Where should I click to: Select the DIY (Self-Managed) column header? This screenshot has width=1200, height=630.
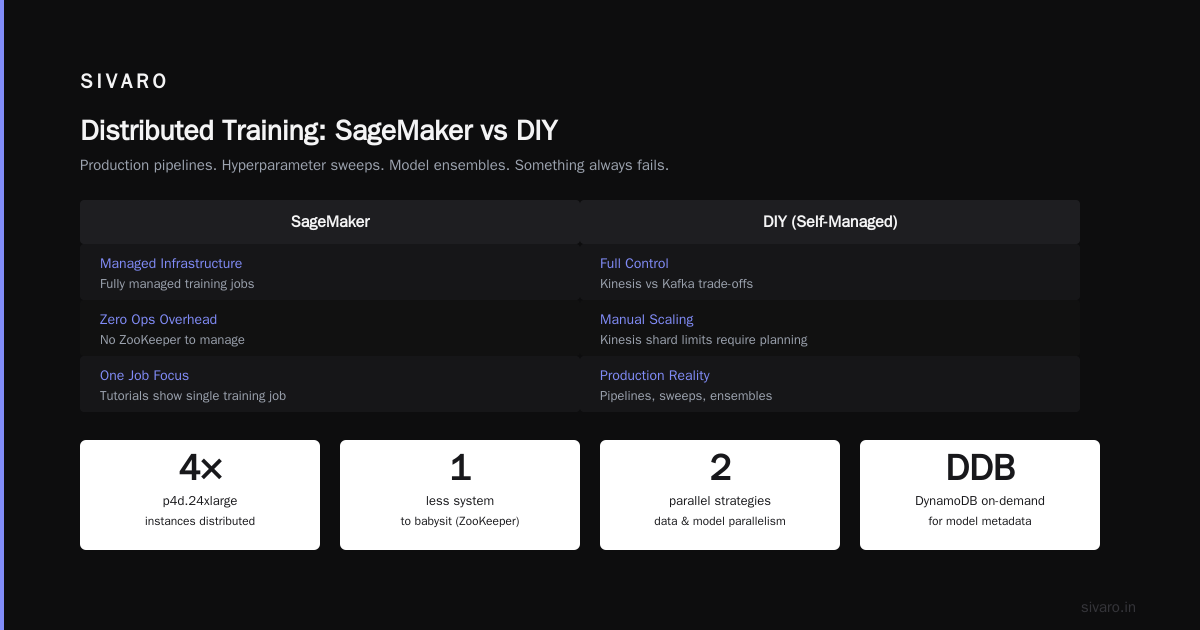point(830,222)
